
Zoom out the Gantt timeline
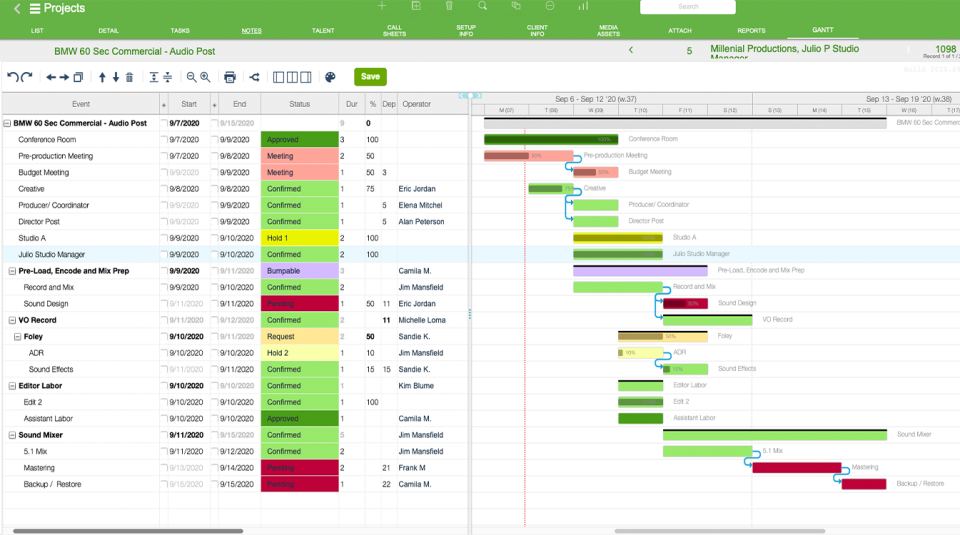(192, 77)
